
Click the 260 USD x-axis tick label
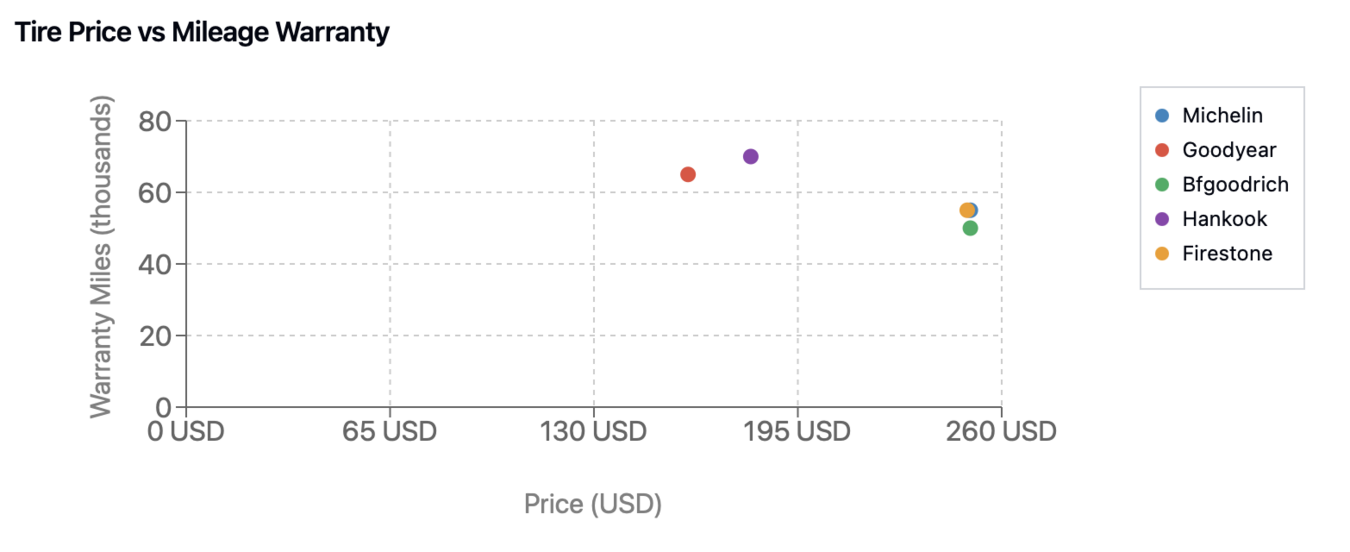click(x=1002, y=432)
